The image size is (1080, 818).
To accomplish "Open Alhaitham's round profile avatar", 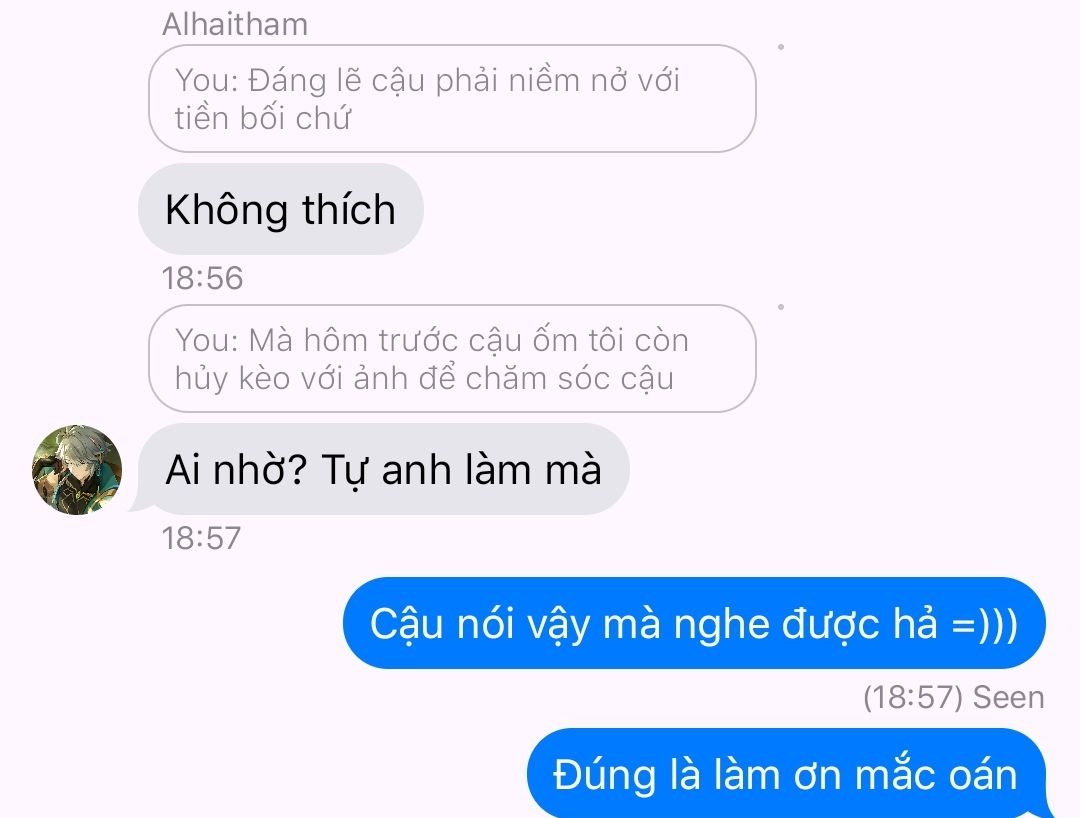I will pos(77,470).
